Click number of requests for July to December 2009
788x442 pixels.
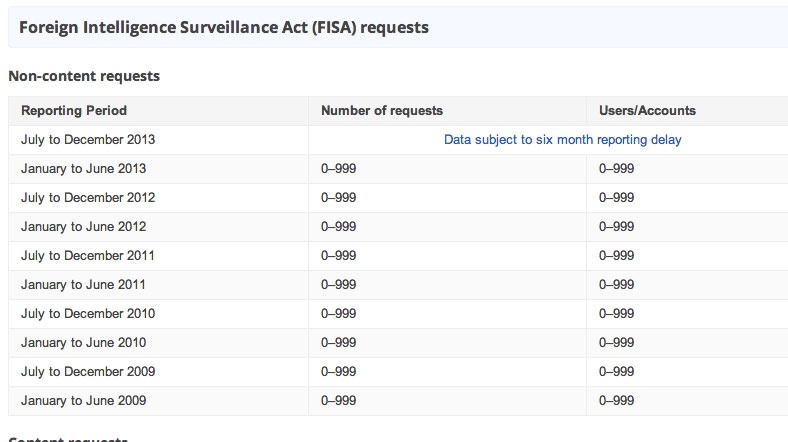click(x=339, y=372)
